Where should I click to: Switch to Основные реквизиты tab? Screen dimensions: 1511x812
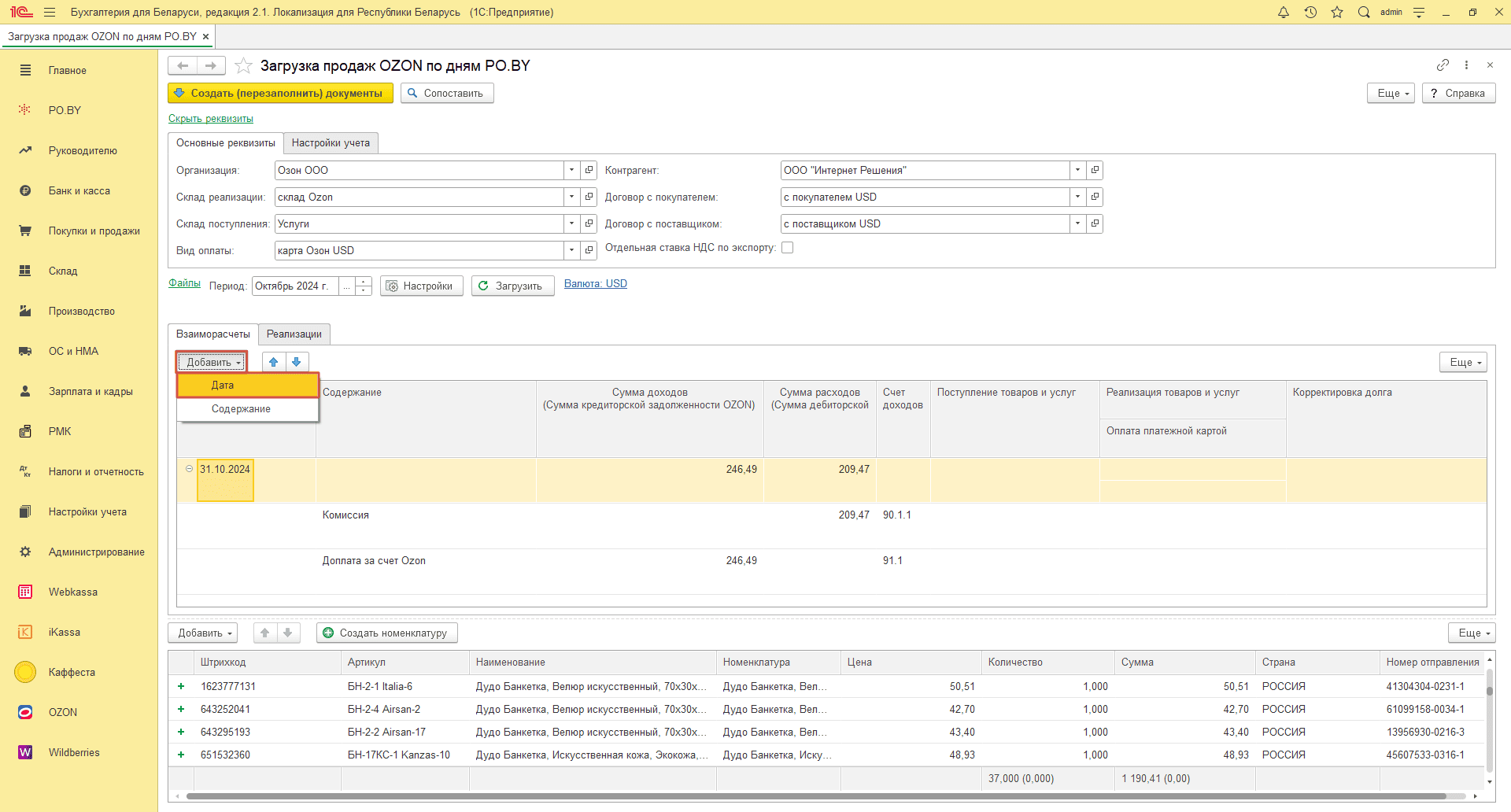[226, 142]
